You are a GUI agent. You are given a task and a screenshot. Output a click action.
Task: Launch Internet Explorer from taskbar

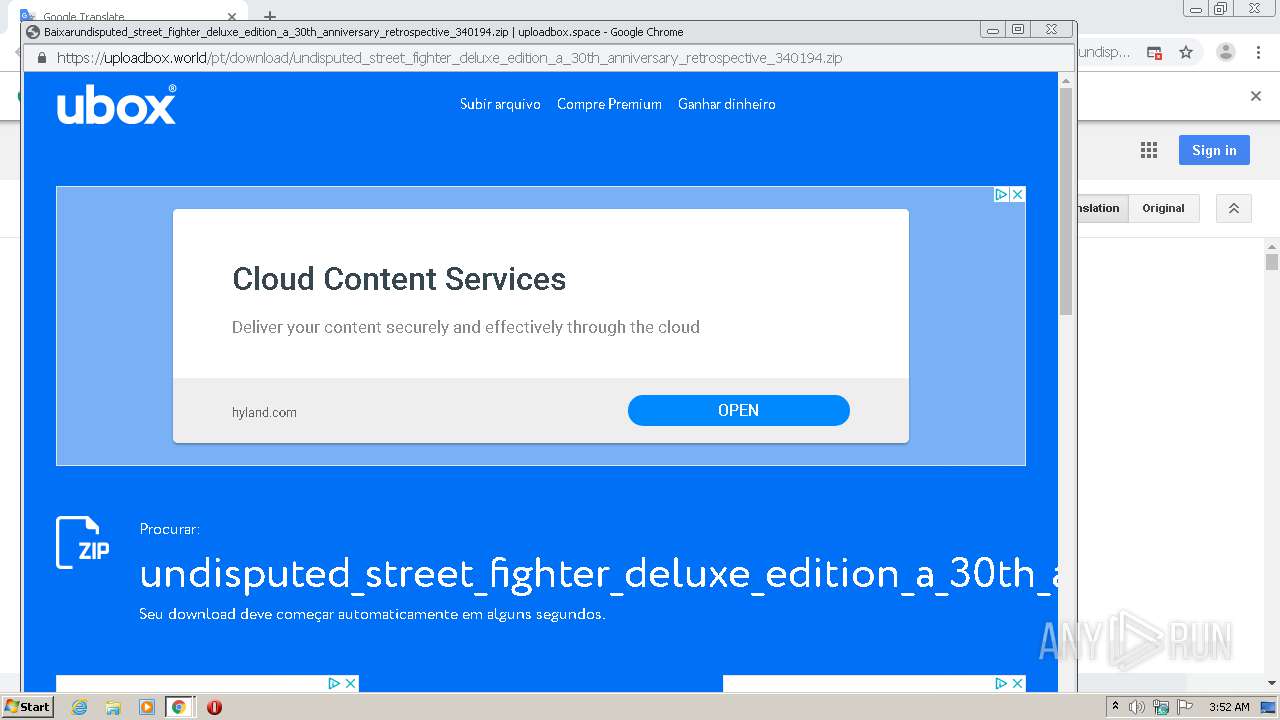[x=80, y=707]
